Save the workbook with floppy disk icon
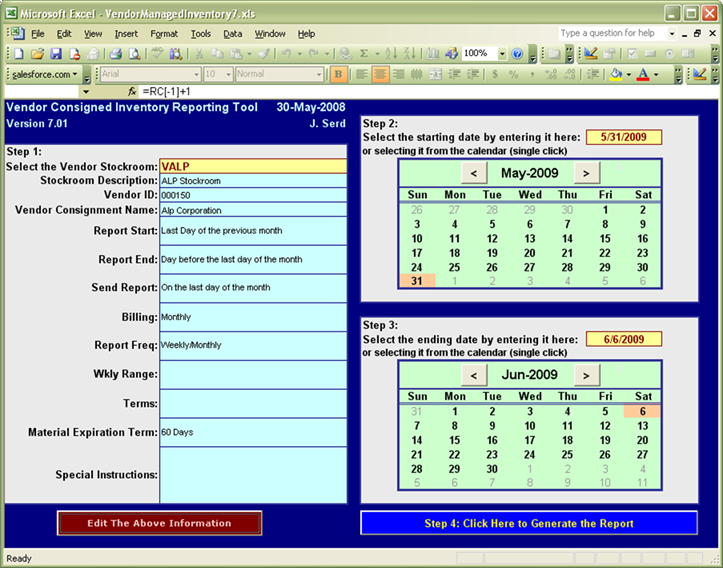The height and width of the screenshot is (568, 723). [56, 54]
